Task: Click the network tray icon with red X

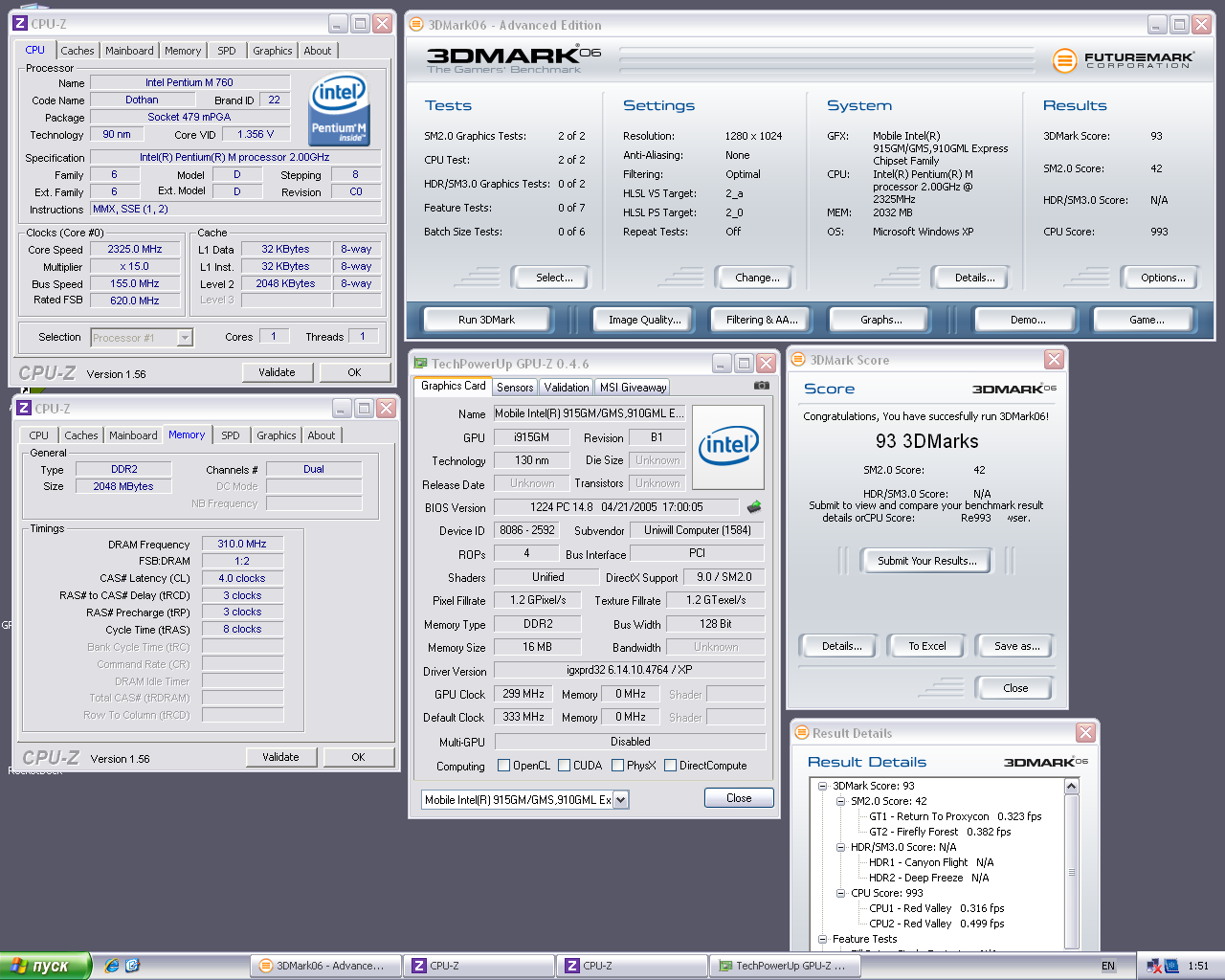Action: [x=1153, y=966]
